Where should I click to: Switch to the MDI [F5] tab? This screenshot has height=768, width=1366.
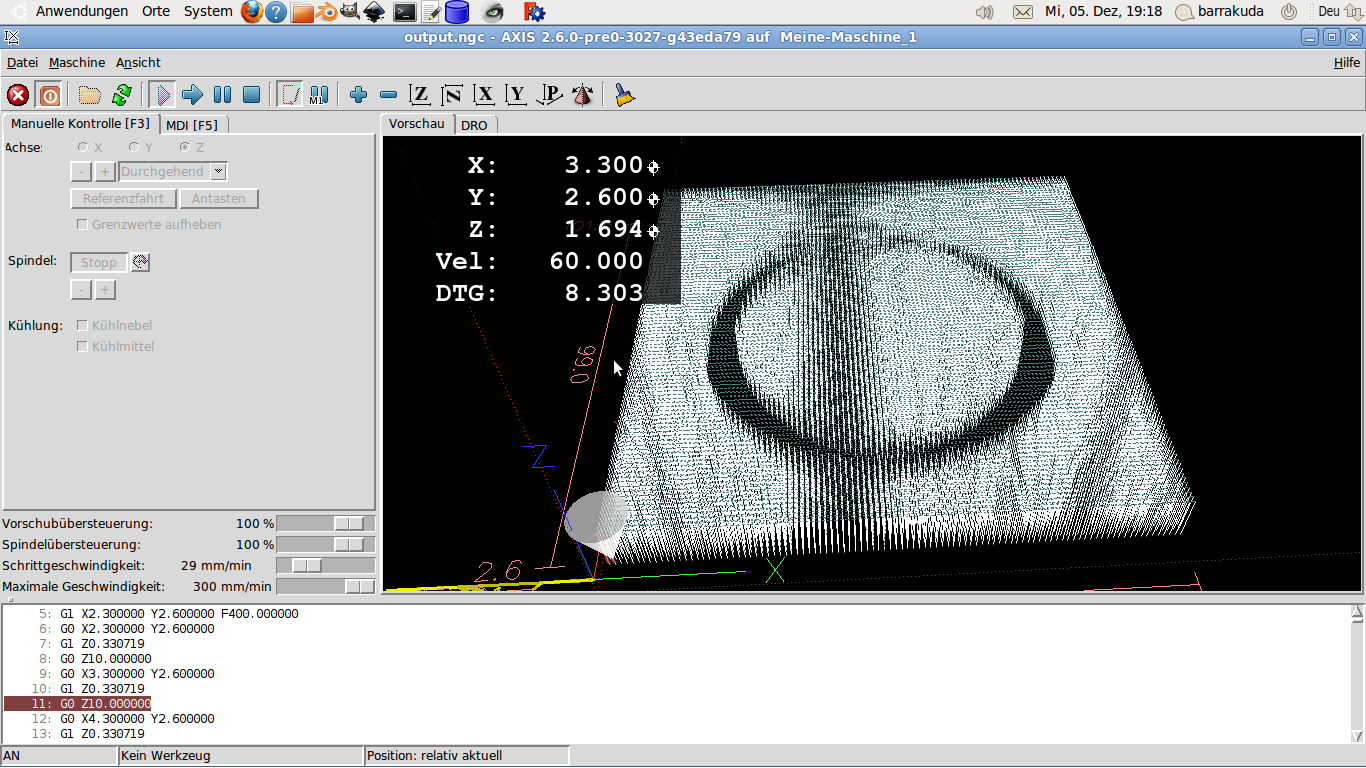pos(192,125)
